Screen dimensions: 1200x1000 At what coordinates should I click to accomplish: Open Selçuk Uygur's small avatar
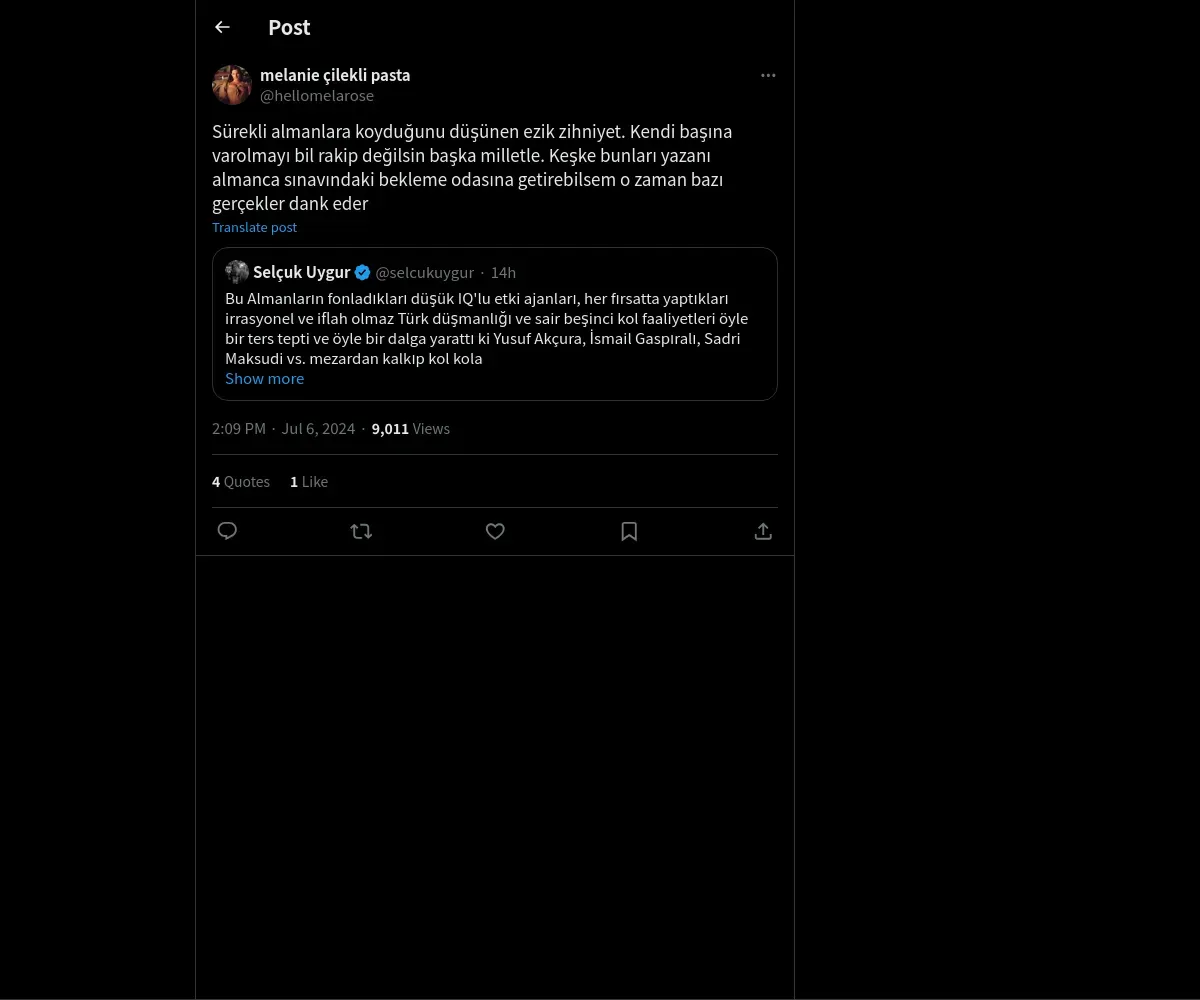pos(237,272)
